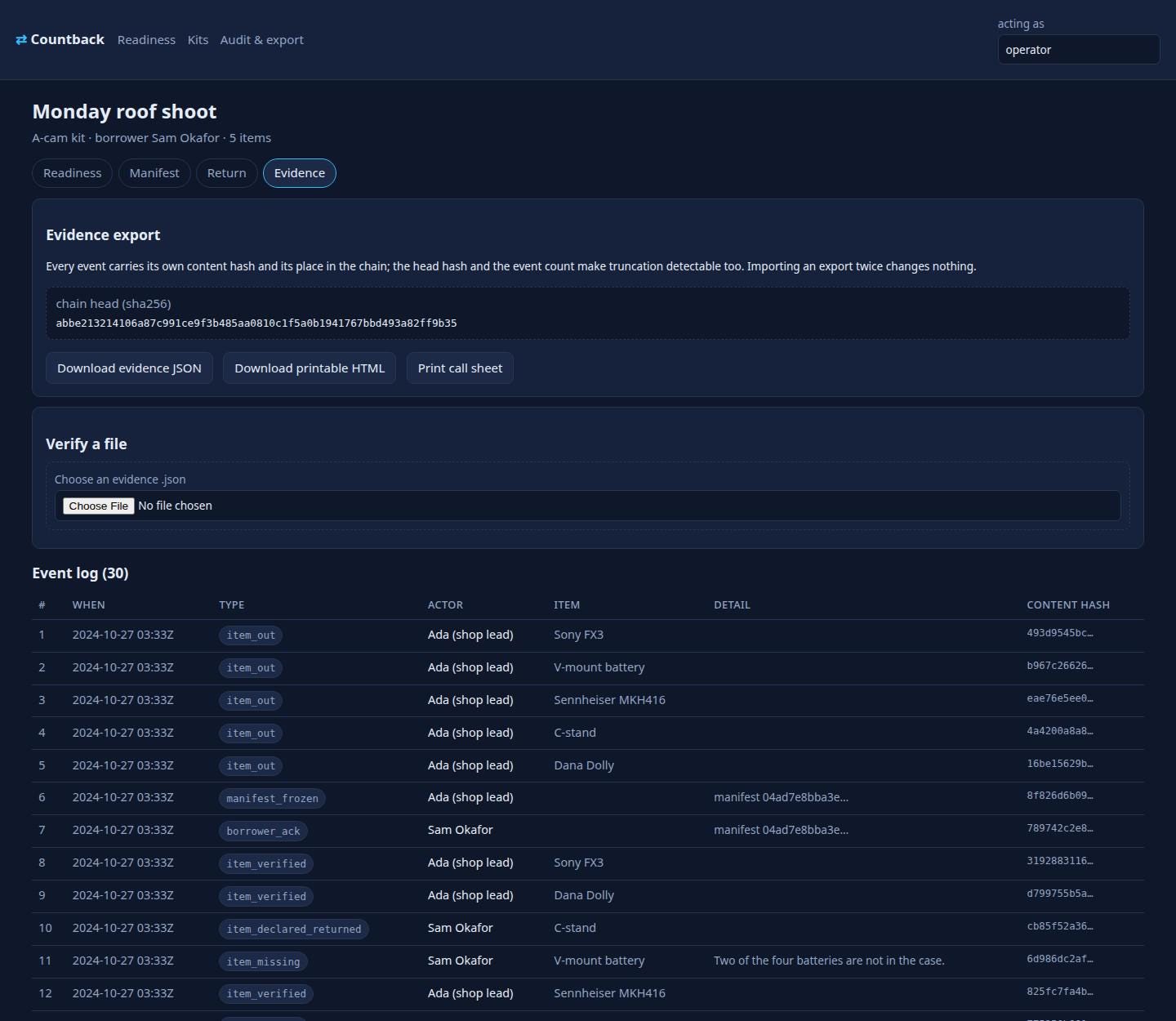The width and height of the screenshot is (1176, 1021).
Task: Click the item_out tag in row 1
Action: [x=251, y=635]
